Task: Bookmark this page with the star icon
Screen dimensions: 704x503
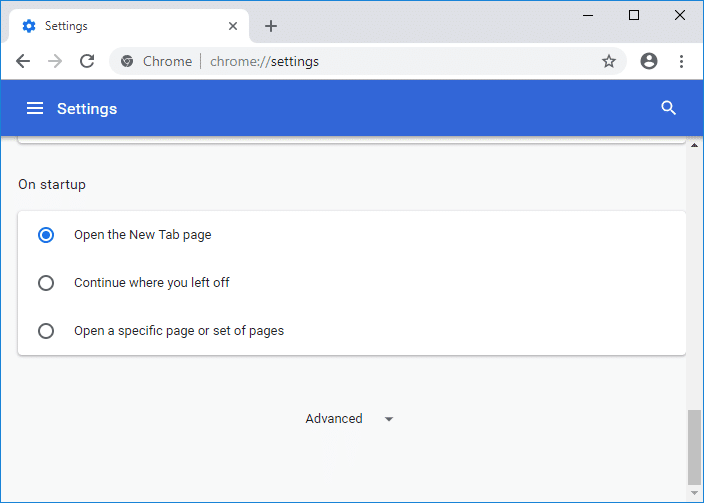Action: 609,61
